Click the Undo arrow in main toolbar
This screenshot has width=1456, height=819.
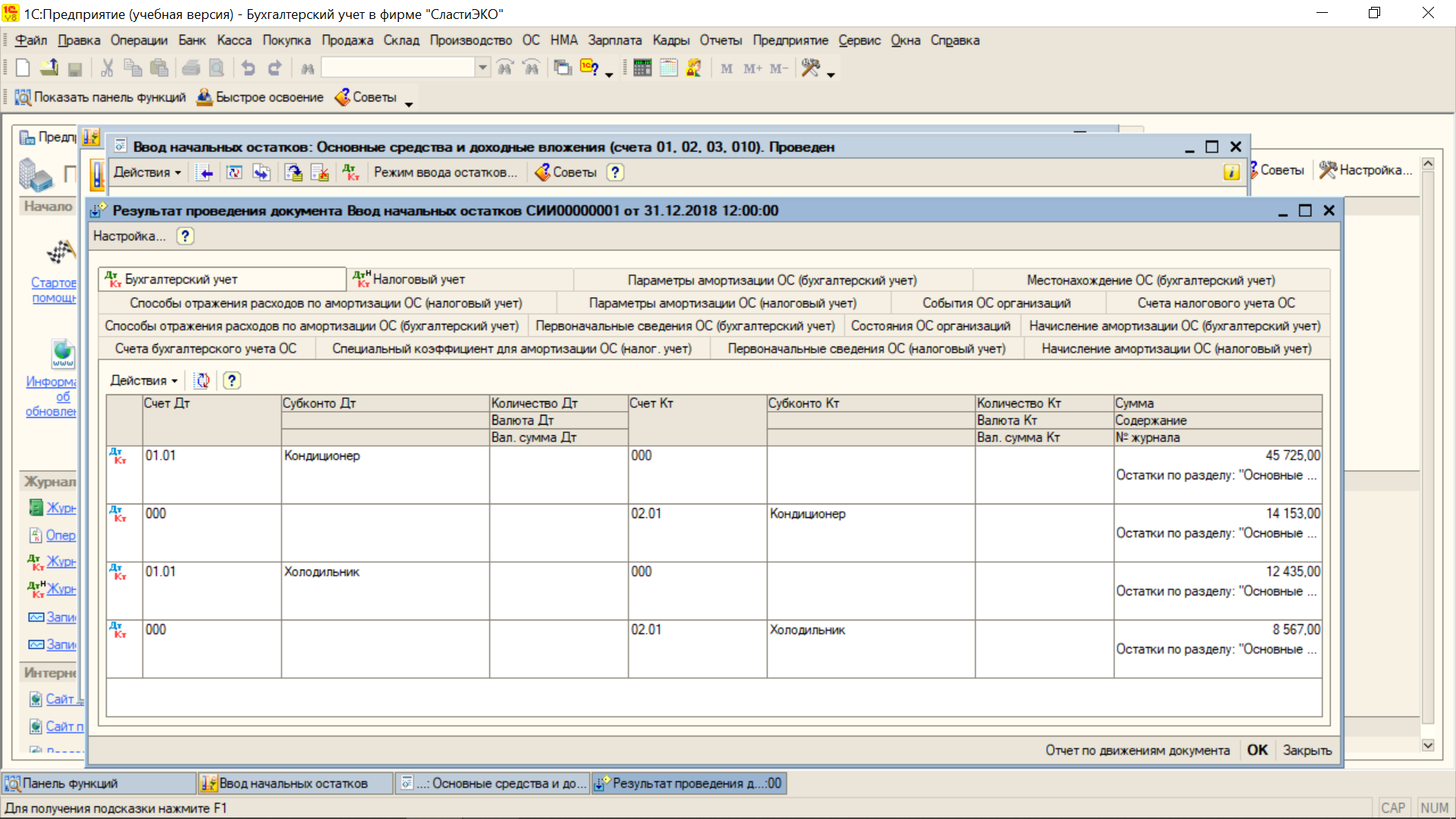click(248, 68)
